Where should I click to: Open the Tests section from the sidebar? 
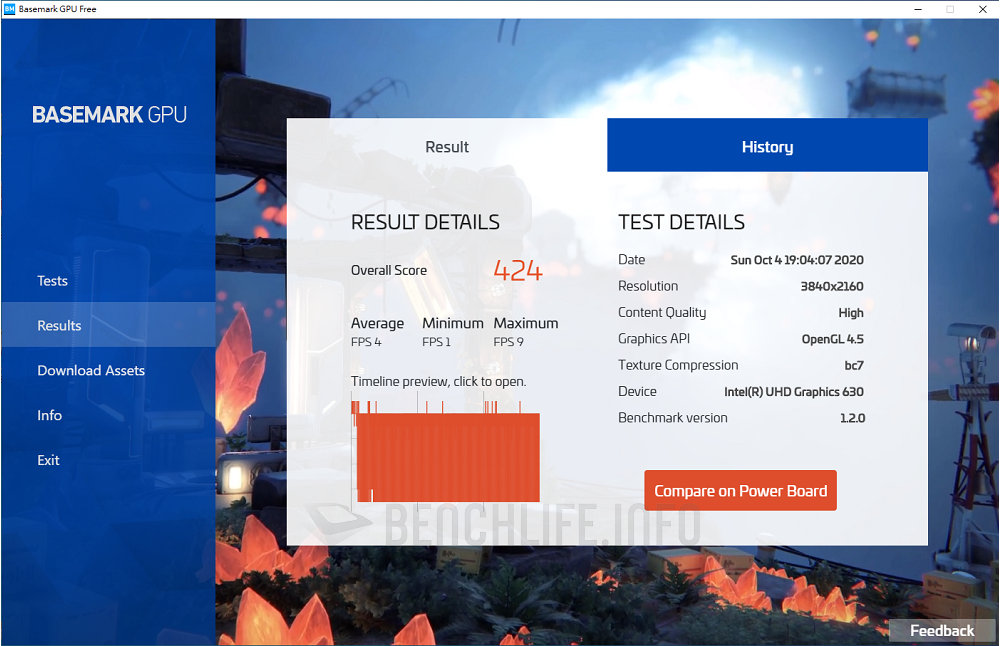(x=52, y=281)
